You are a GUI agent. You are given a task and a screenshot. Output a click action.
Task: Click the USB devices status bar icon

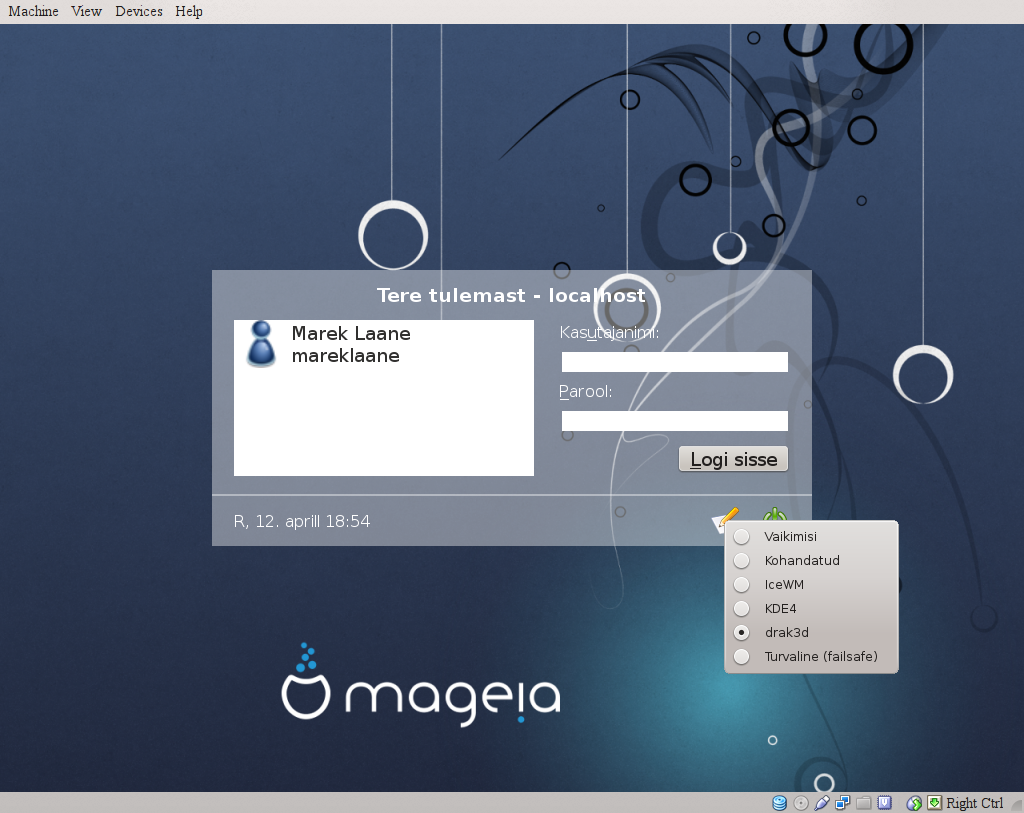click(x=822, y=803)
